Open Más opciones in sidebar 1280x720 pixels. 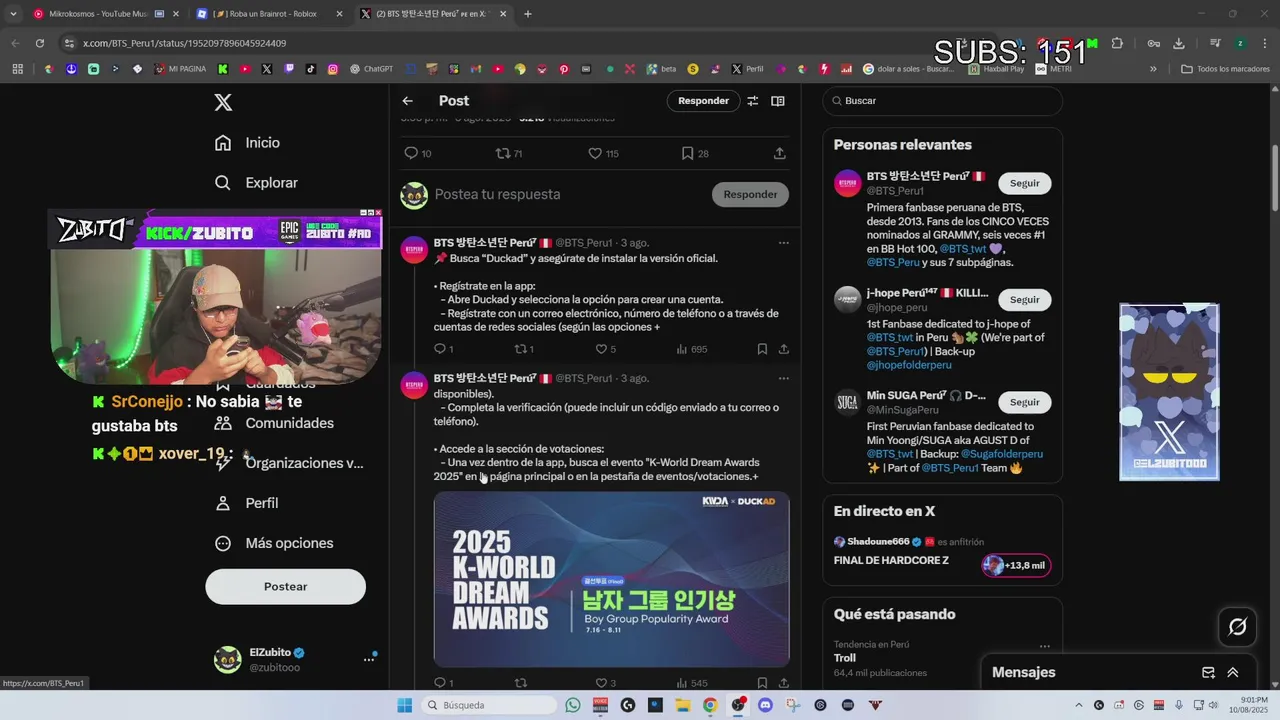pos(274,543)
